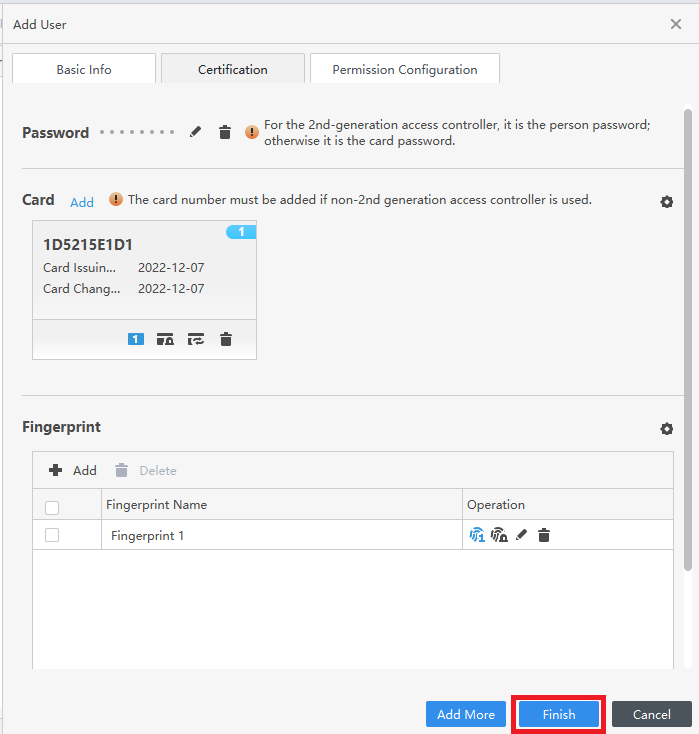Delete card 1D5215E1D1 with trash icon
Image resolution: width=699 pixels, height=734 pixels.
[x=226, y=339]
